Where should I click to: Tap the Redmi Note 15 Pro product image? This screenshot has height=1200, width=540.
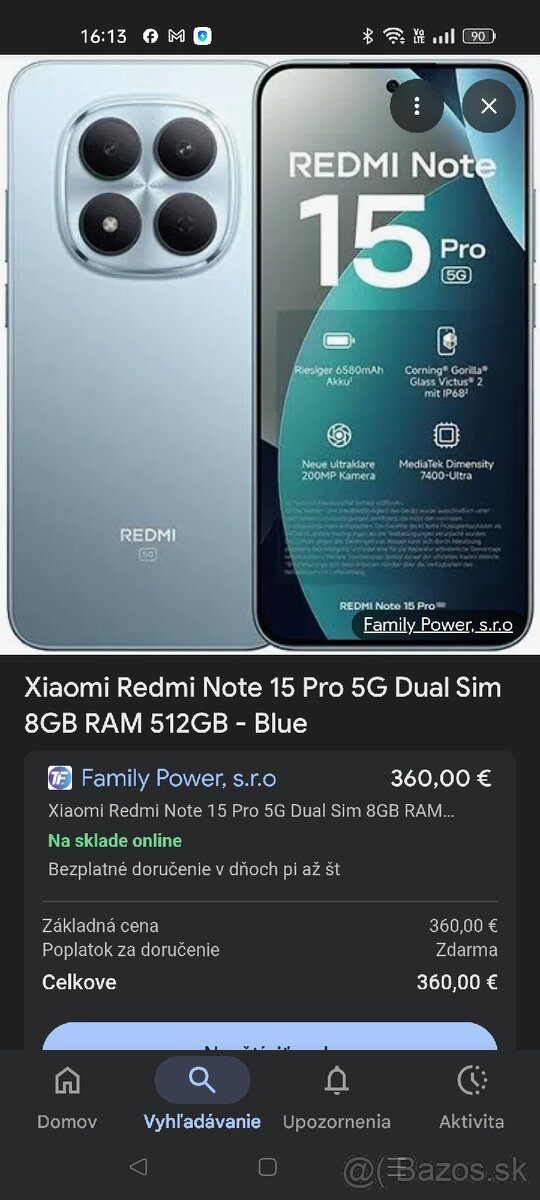point(270,354)
